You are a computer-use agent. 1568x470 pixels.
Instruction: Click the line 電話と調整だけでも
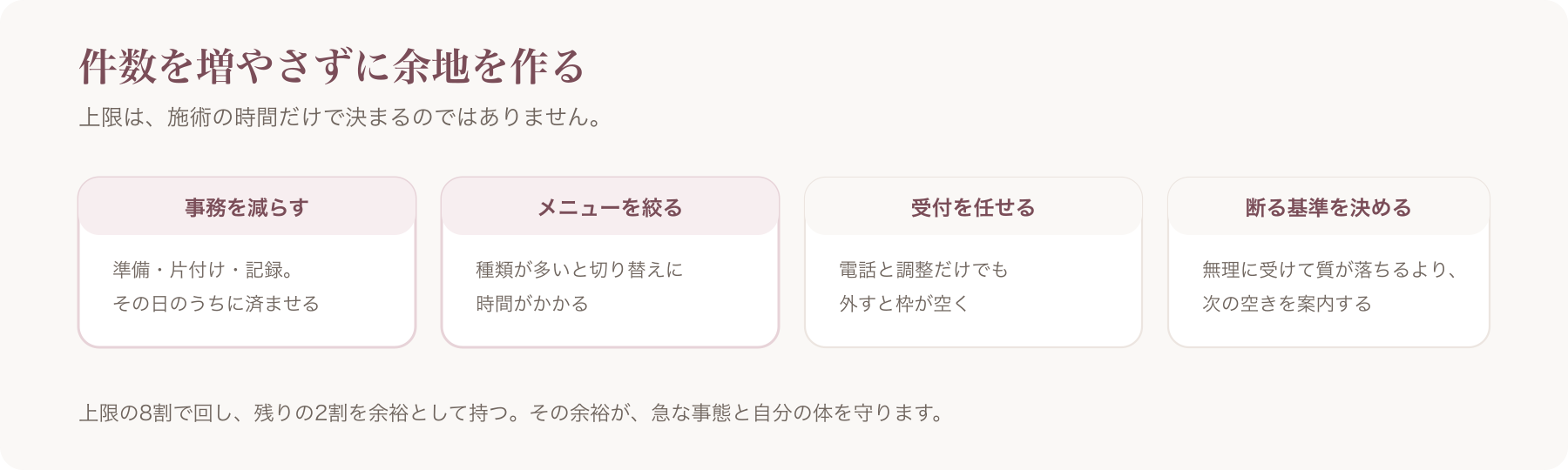[x=923, y=270]
